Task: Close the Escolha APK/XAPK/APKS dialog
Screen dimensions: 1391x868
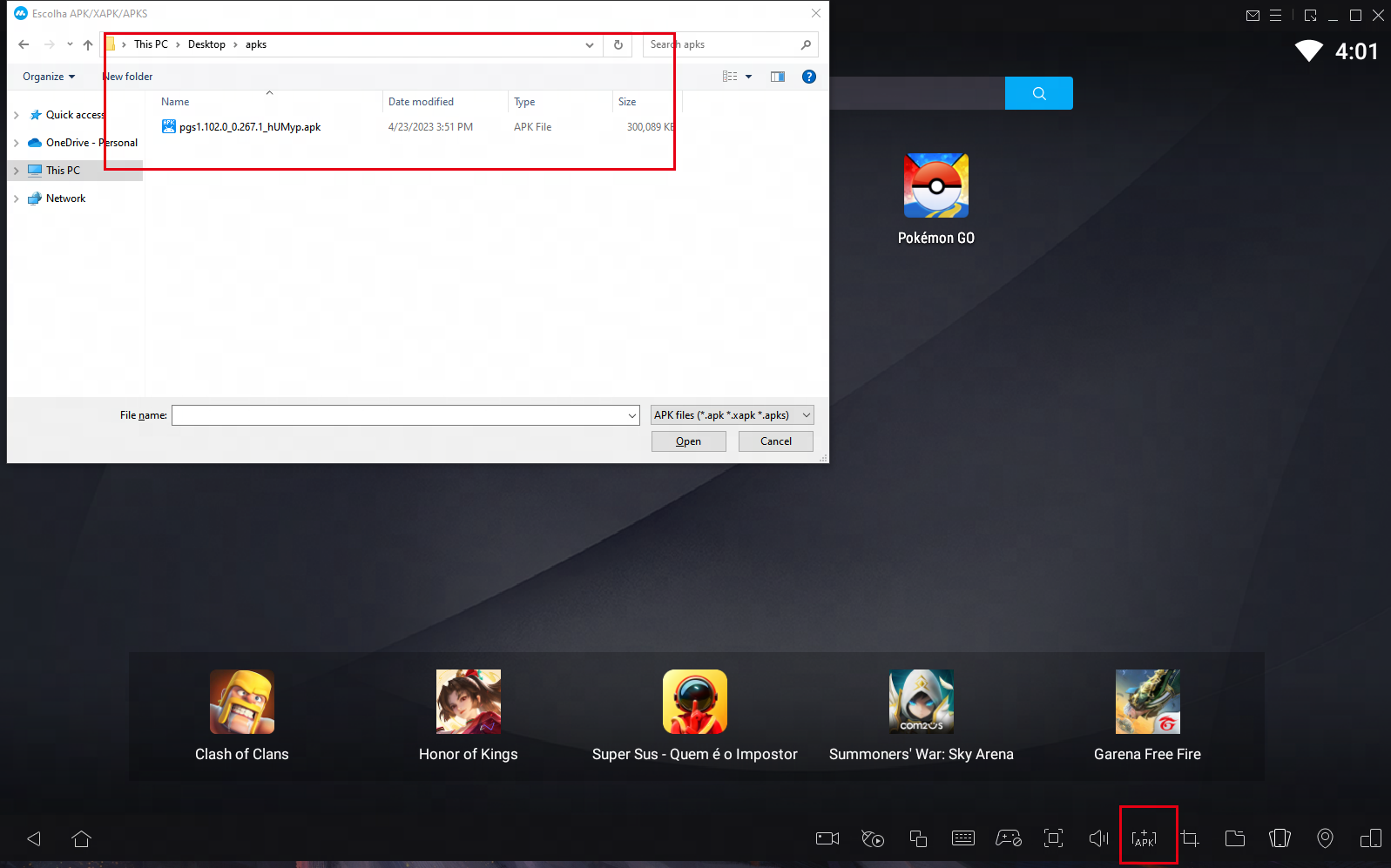Action: (x=816, y=13)
